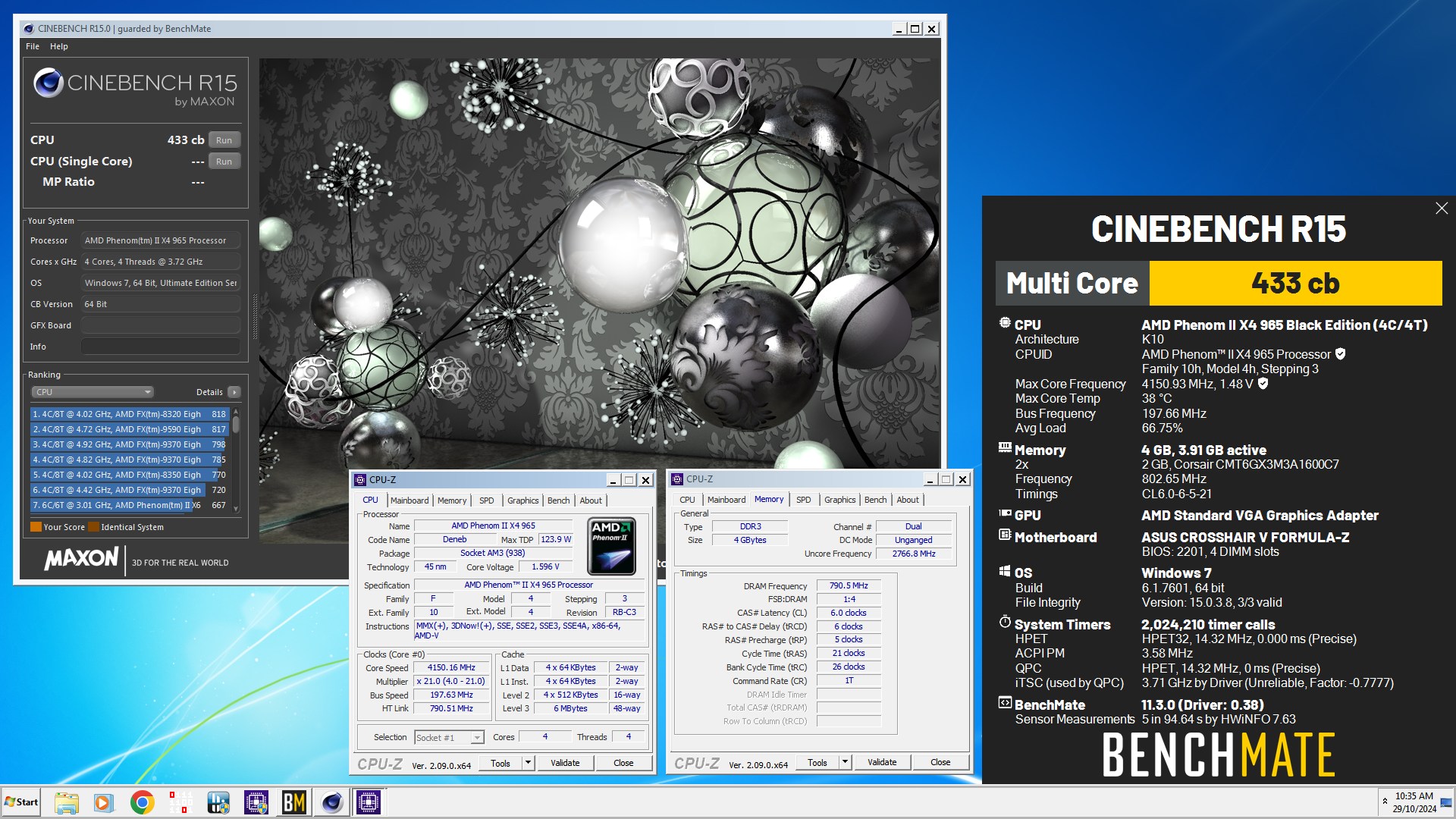Click Validate in left CPU-Z window
Viewport: 1456px width, 819px height.
tap(565, 763)
